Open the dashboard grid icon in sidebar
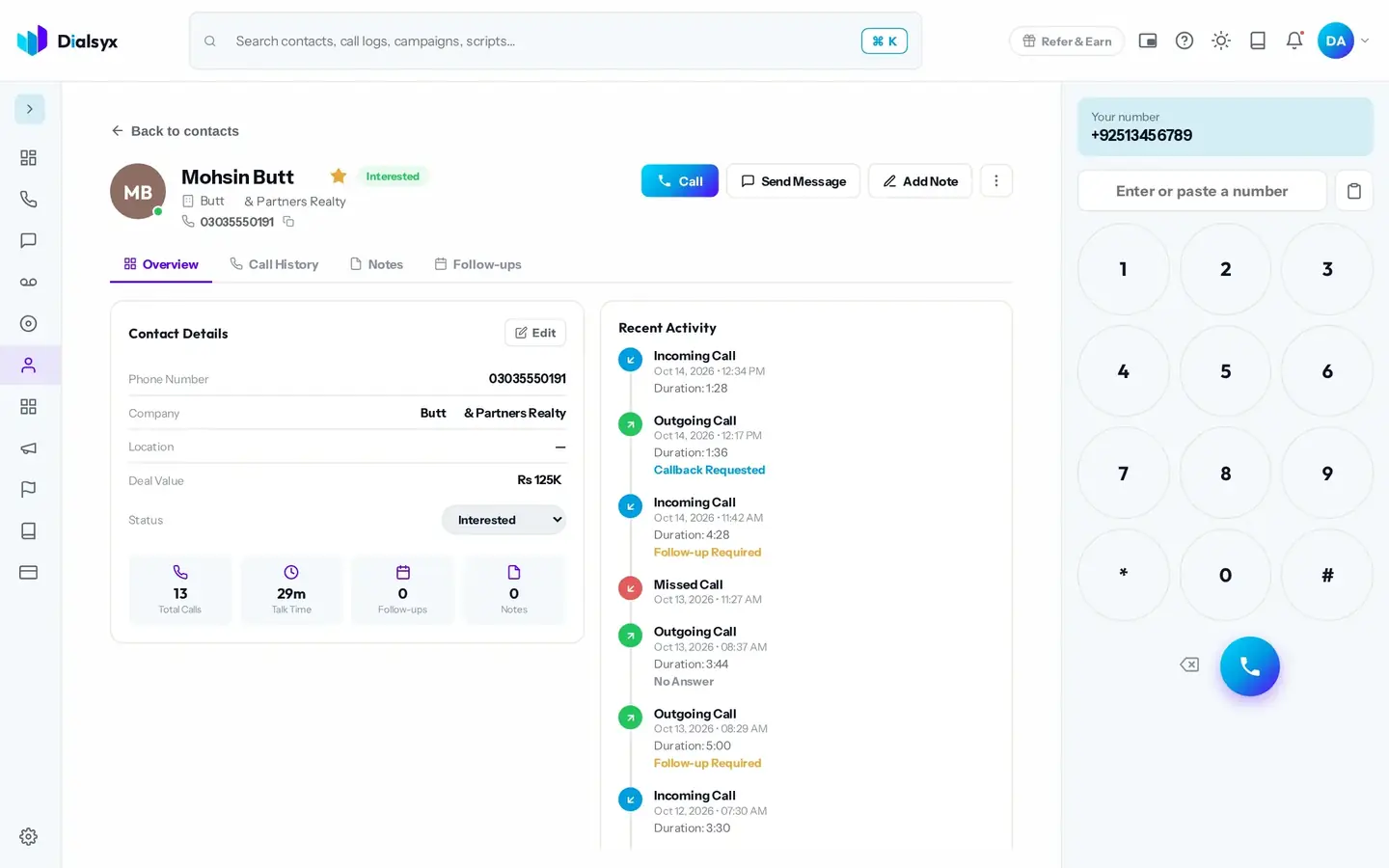1389x868 pixels. pos(29,157)
